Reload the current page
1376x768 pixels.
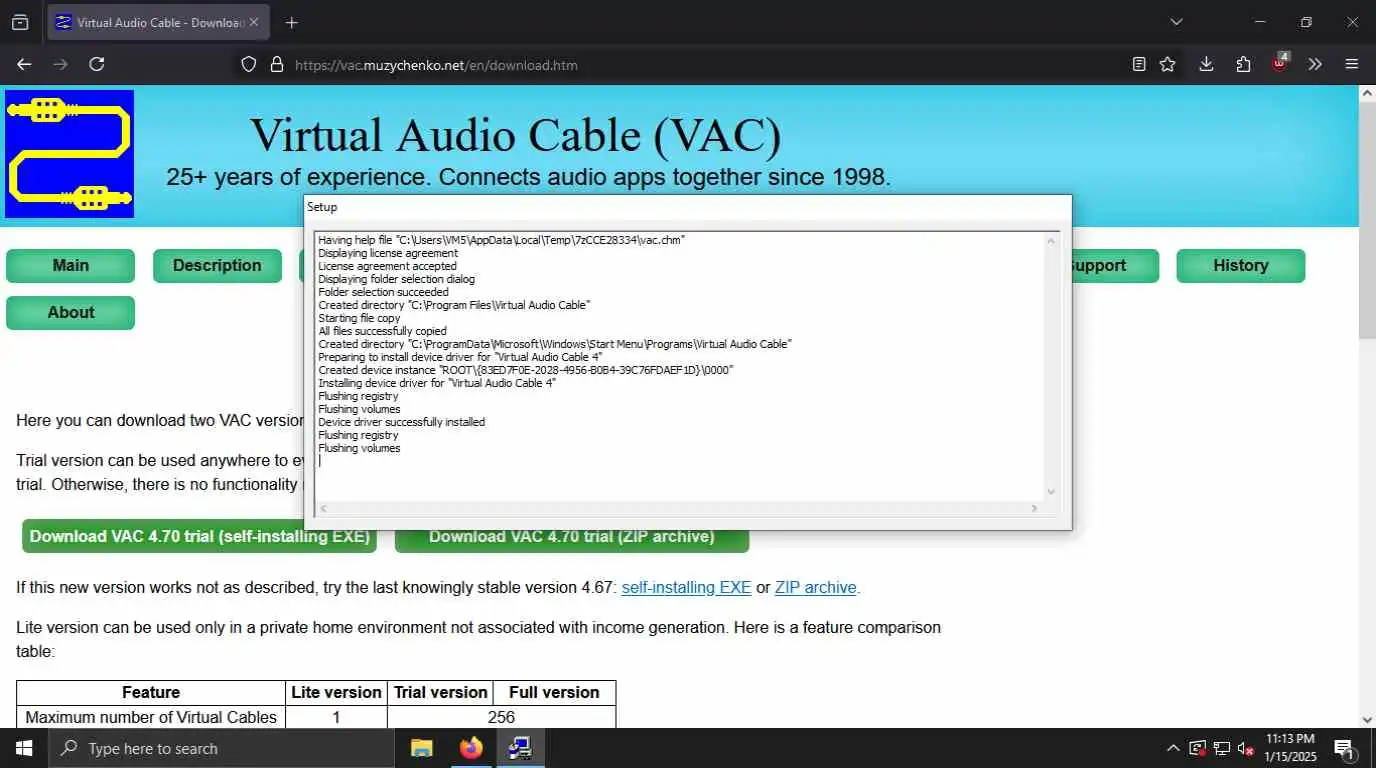point(97,64)
